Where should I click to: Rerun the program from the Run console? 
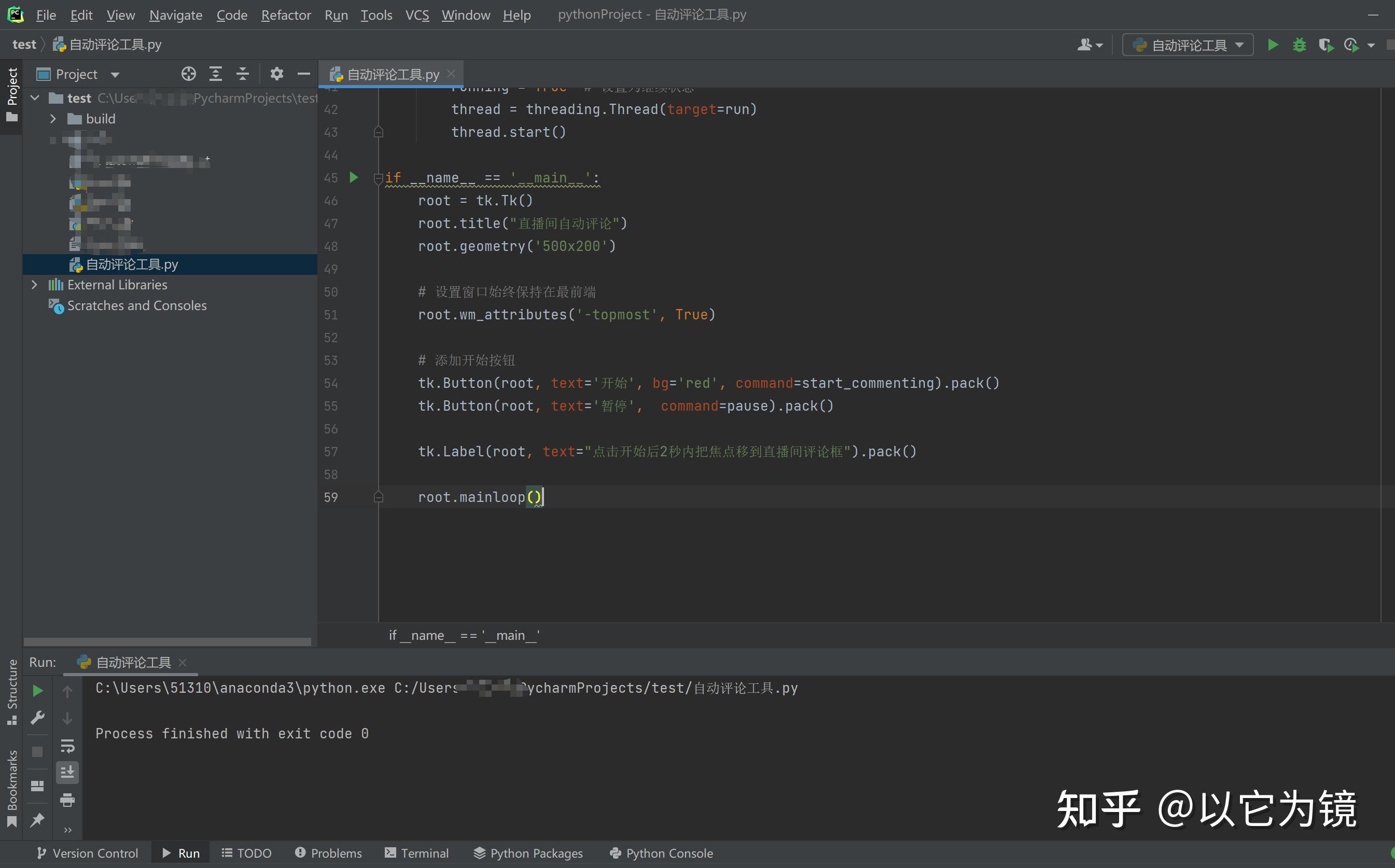37,691
